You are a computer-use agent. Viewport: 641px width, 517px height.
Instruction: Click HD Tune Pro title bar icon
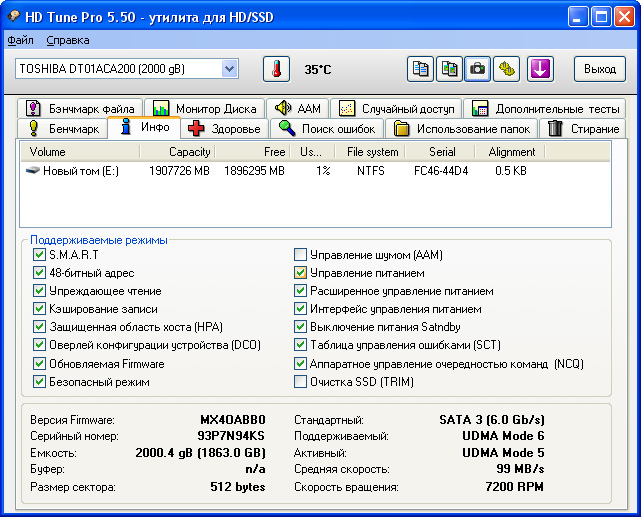pyautogui.click(x=13, y=16)
